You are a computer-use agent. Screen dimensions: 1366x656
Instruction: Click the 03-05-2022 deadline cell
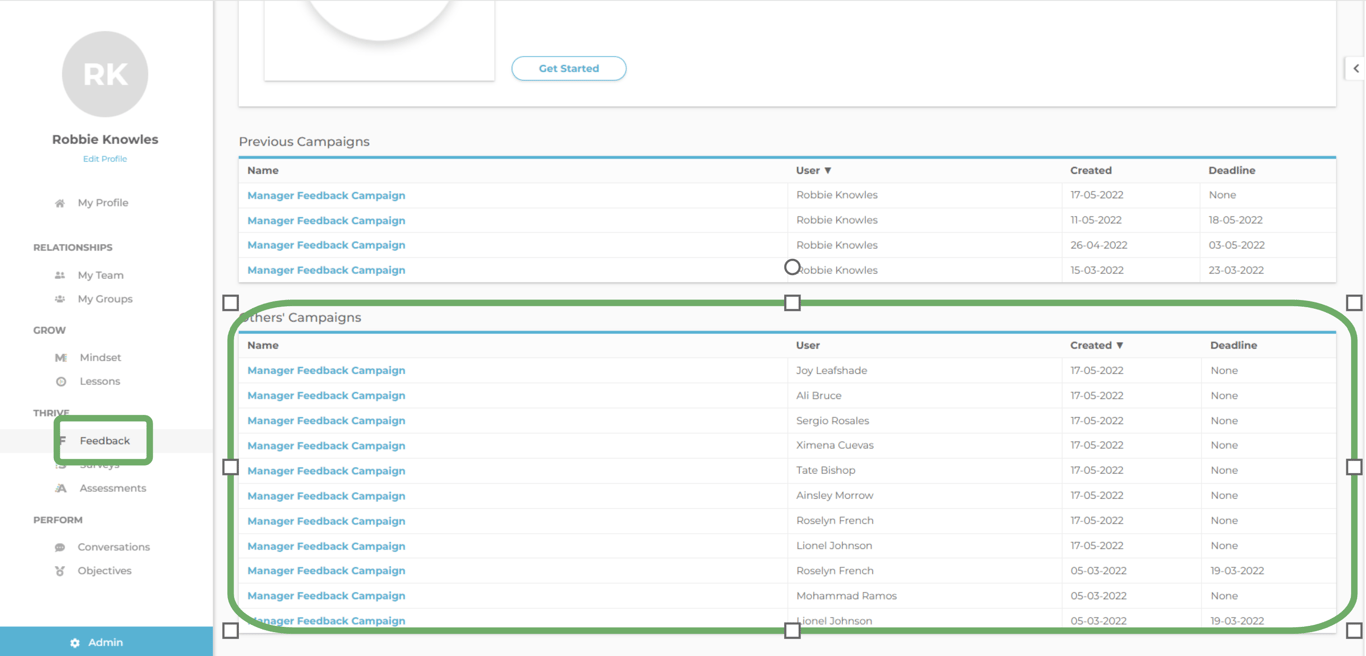pos(1236,245)
